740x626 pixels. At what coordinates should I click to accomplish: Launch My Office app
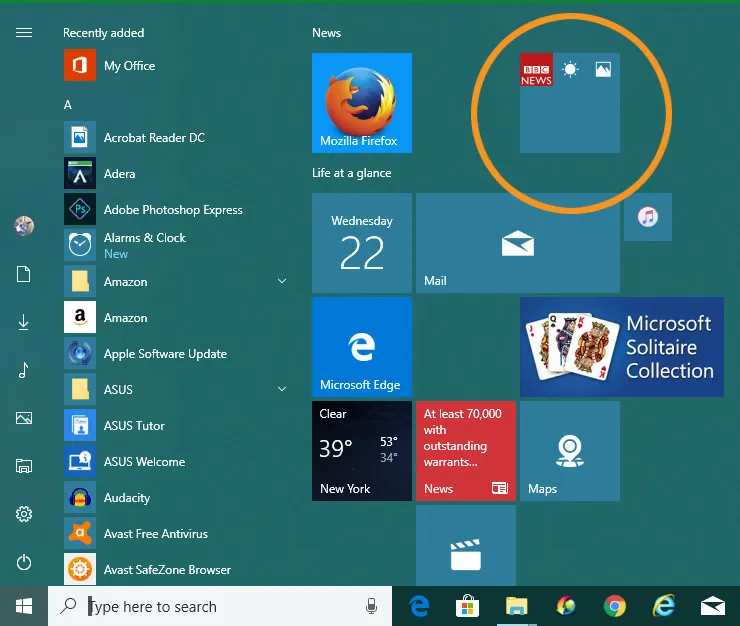(x=80, y=65)
